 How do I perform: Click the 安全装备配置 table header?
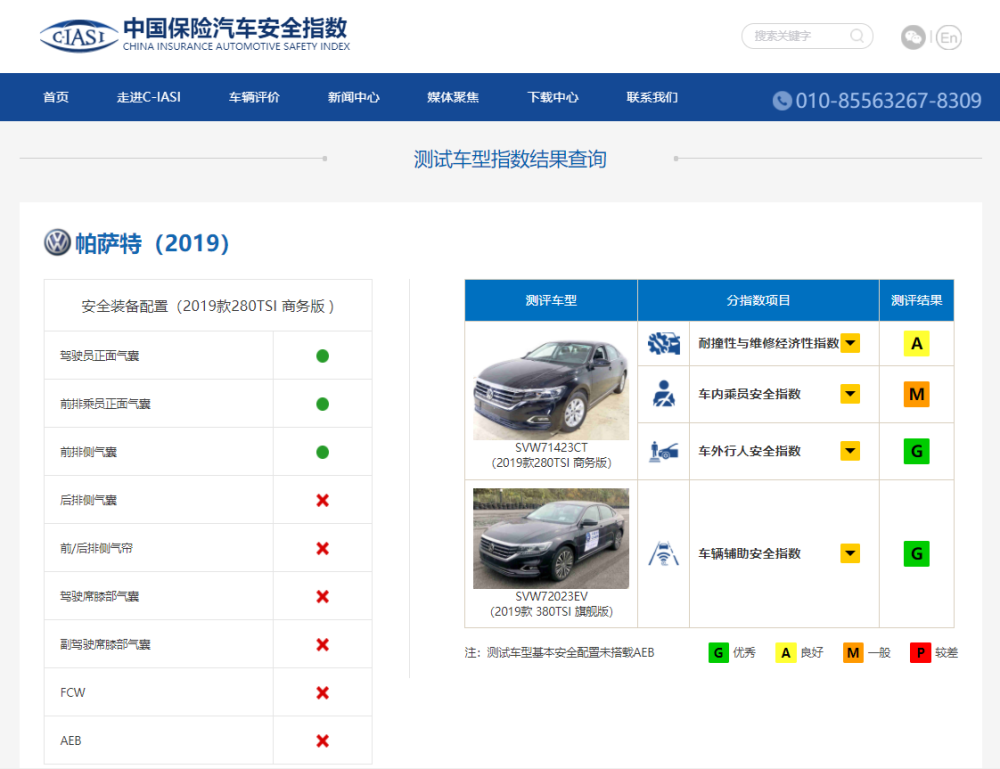point(208,306)
